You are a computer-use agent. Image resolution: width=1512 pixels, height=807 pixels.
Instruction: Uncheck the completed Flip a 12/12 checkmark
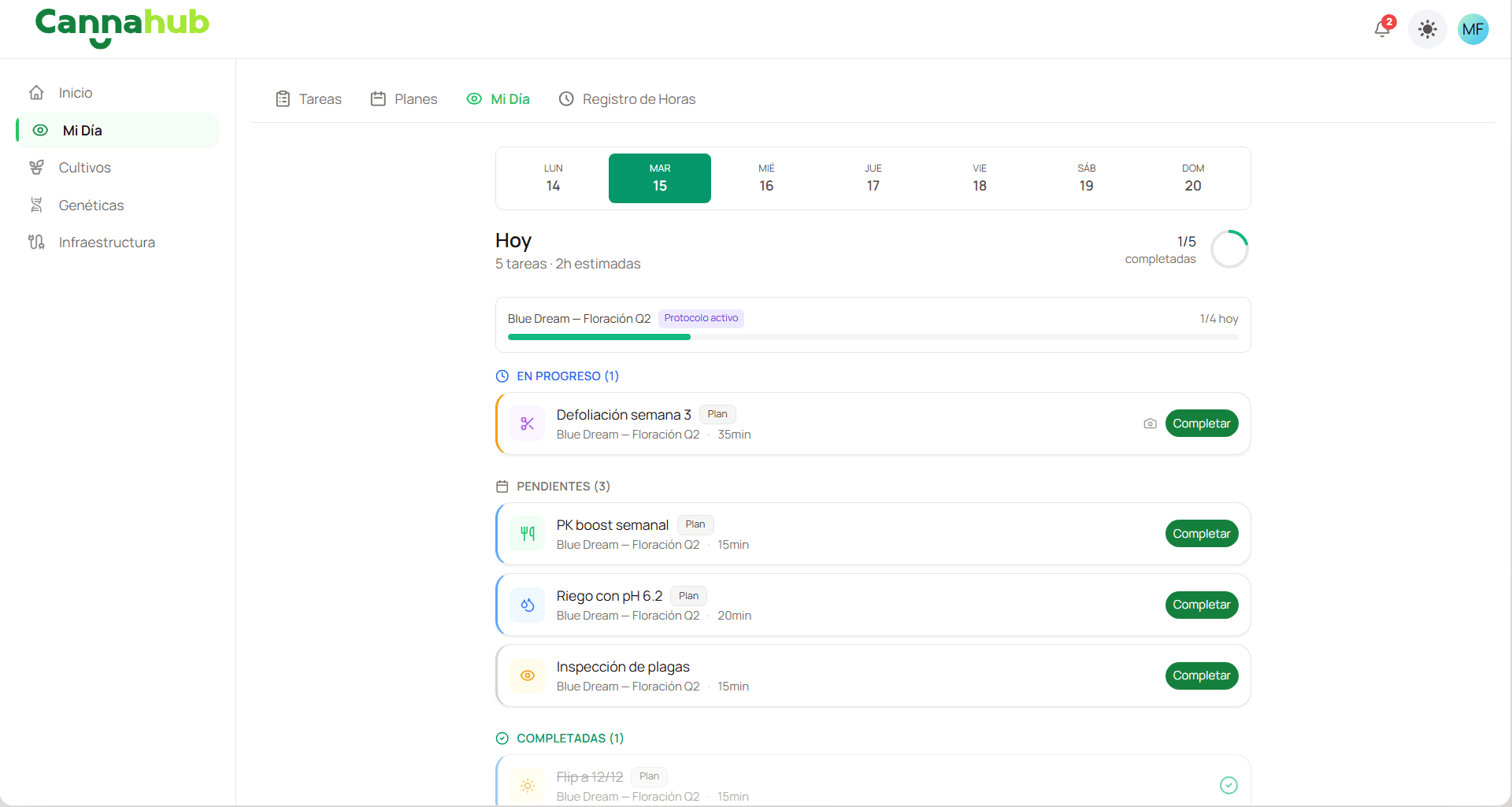1228,785
